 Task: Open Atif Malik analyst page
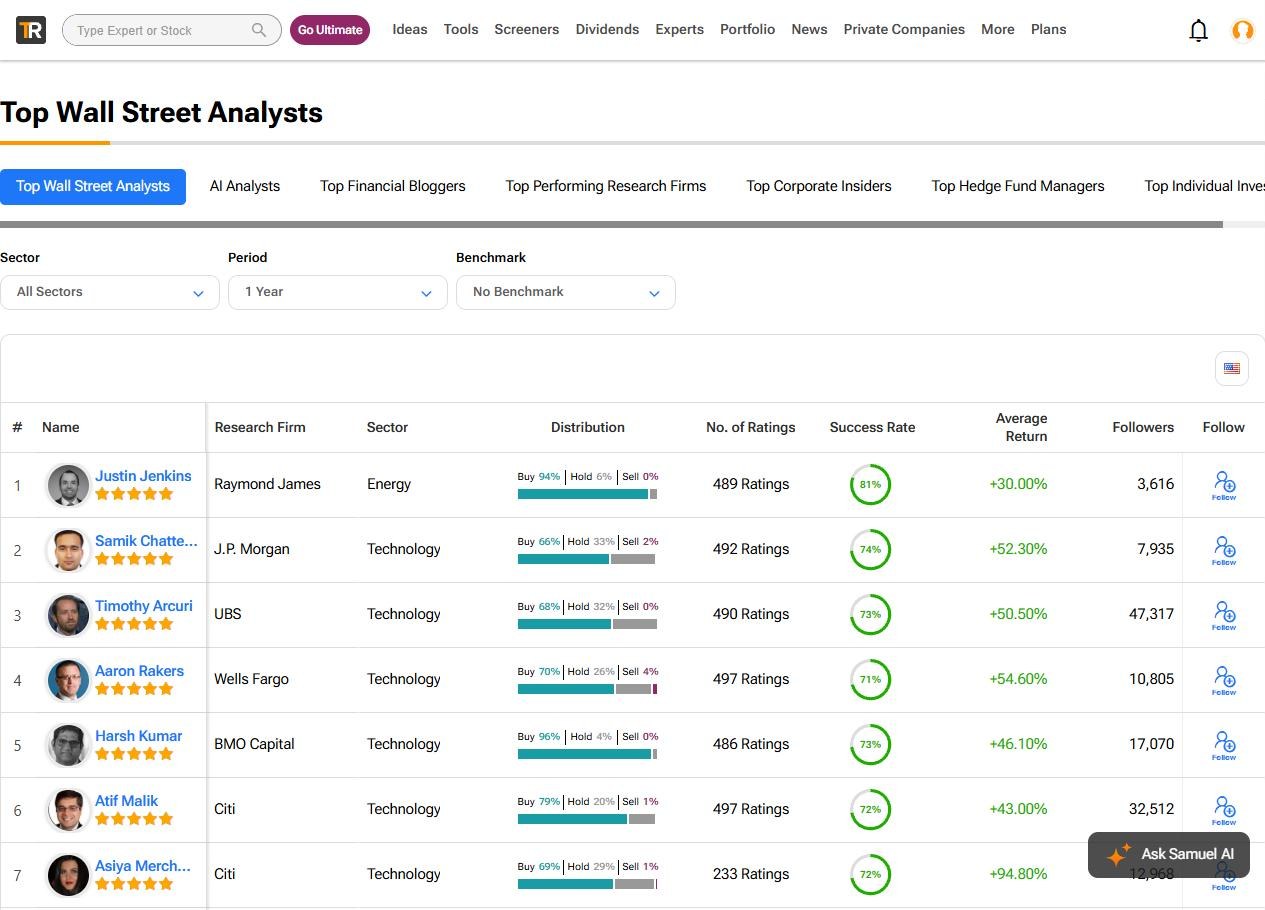coord(126,801)
